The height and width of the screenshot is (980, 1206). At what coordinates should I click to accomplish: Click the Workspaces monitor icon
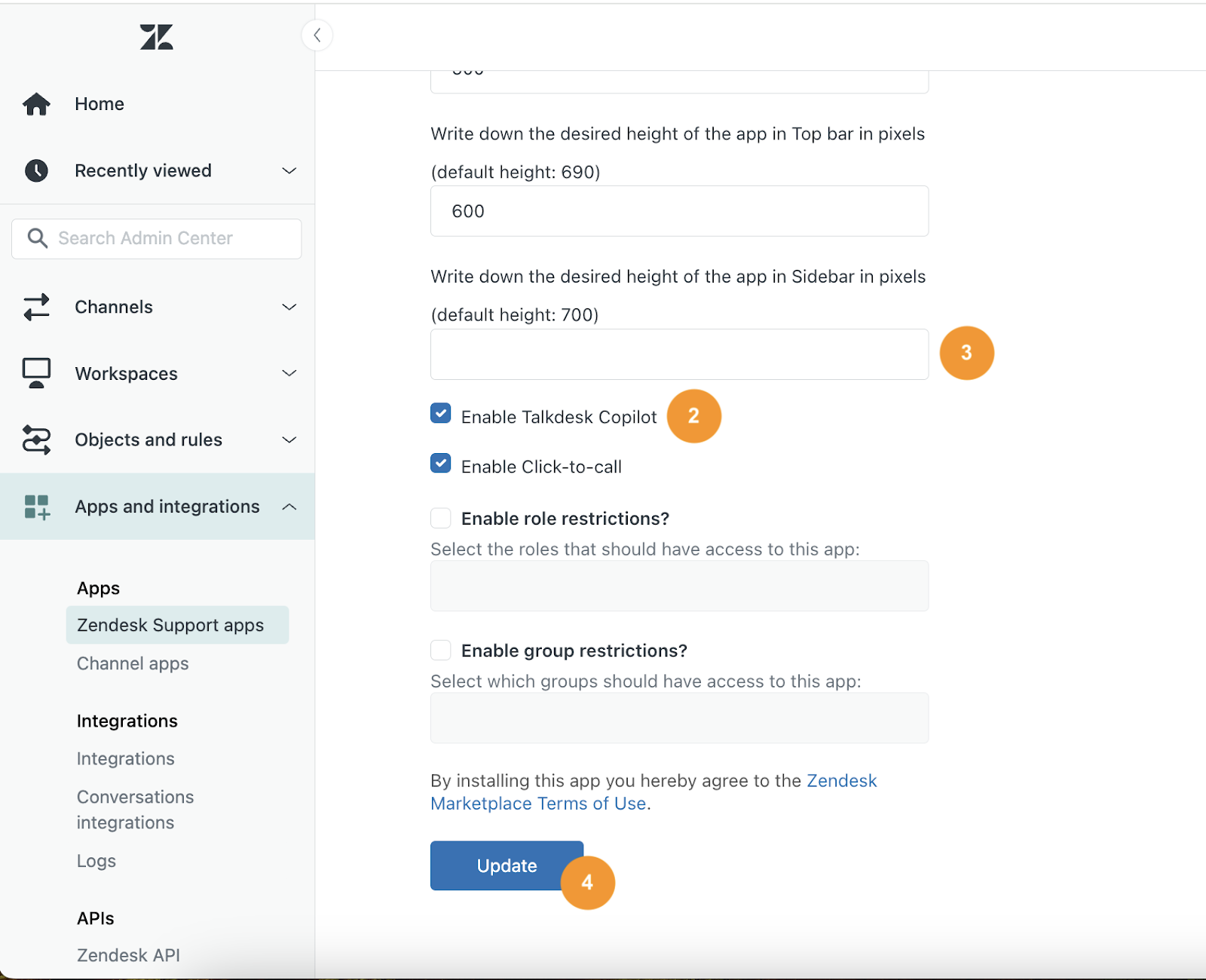click(36, 373)
